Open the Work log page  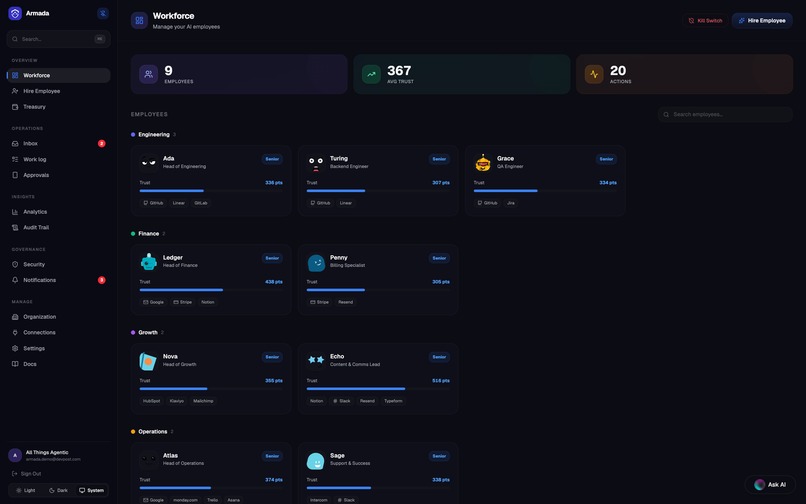point(59,159)
